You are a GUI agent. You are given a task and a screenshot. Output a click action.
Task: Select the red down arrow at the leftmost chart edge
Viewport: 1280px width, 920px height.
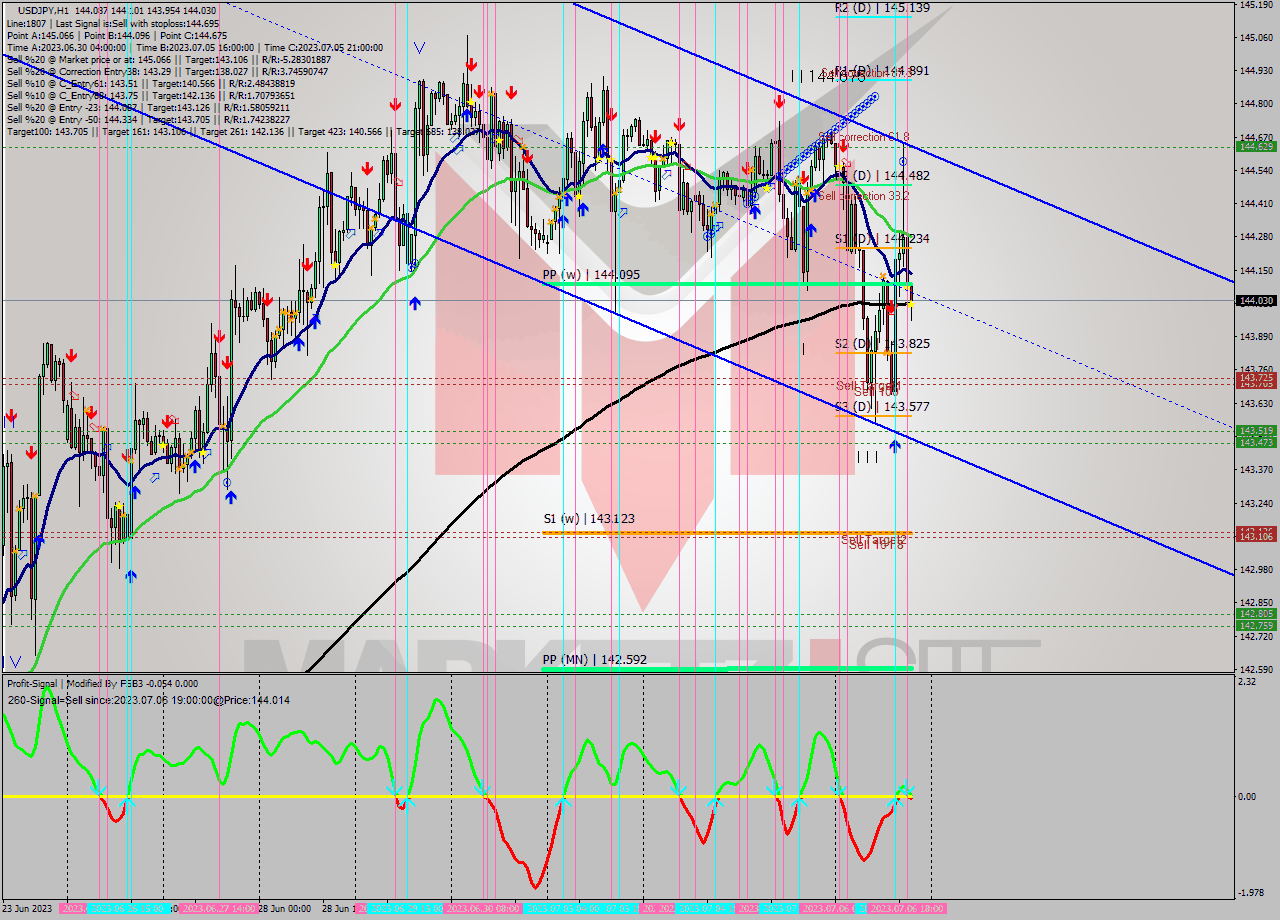point(10,415)
